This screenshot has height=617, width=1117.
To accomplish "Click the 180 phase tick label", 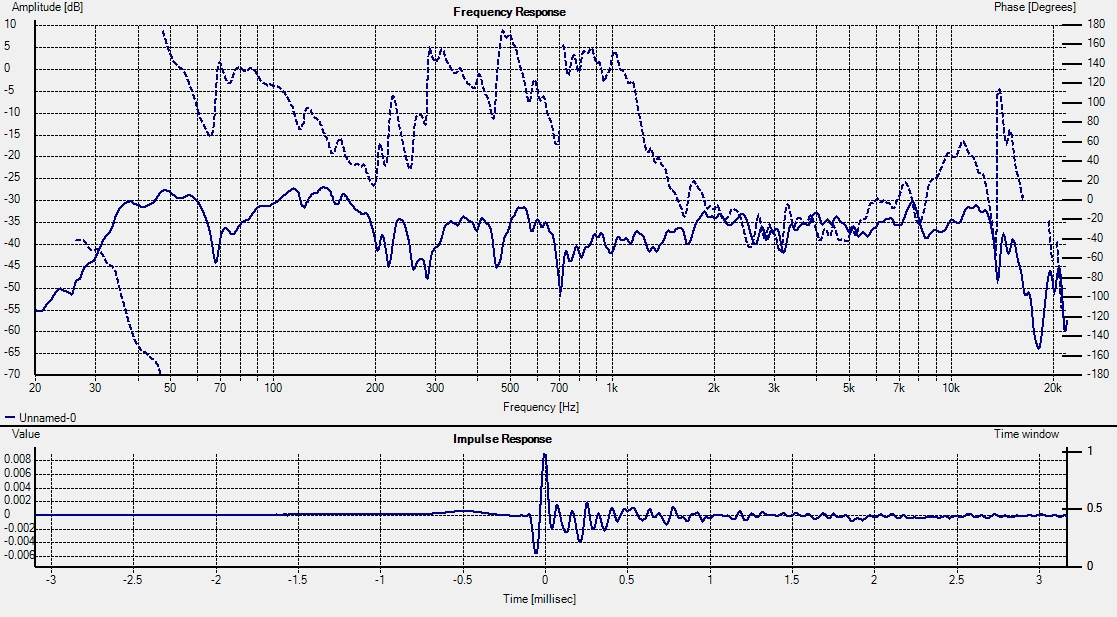I will [1095, 24].
